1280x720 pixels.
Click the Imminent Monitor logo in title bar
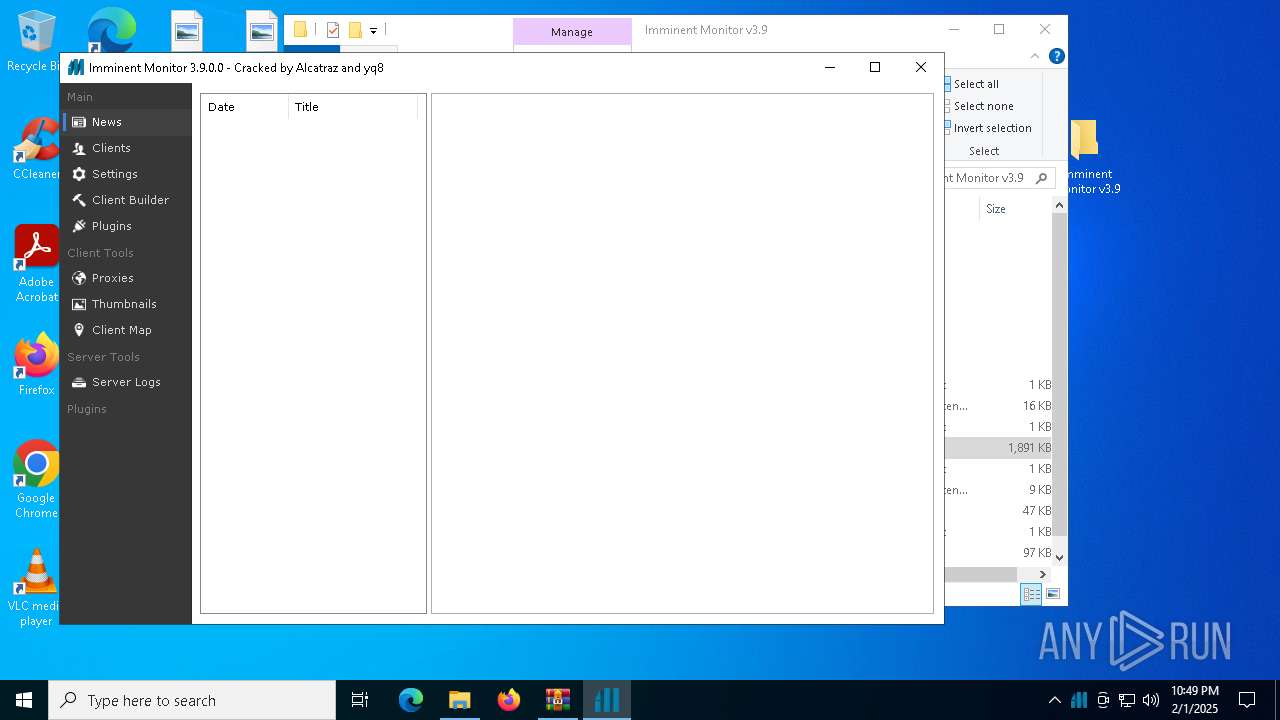point(76,68)
